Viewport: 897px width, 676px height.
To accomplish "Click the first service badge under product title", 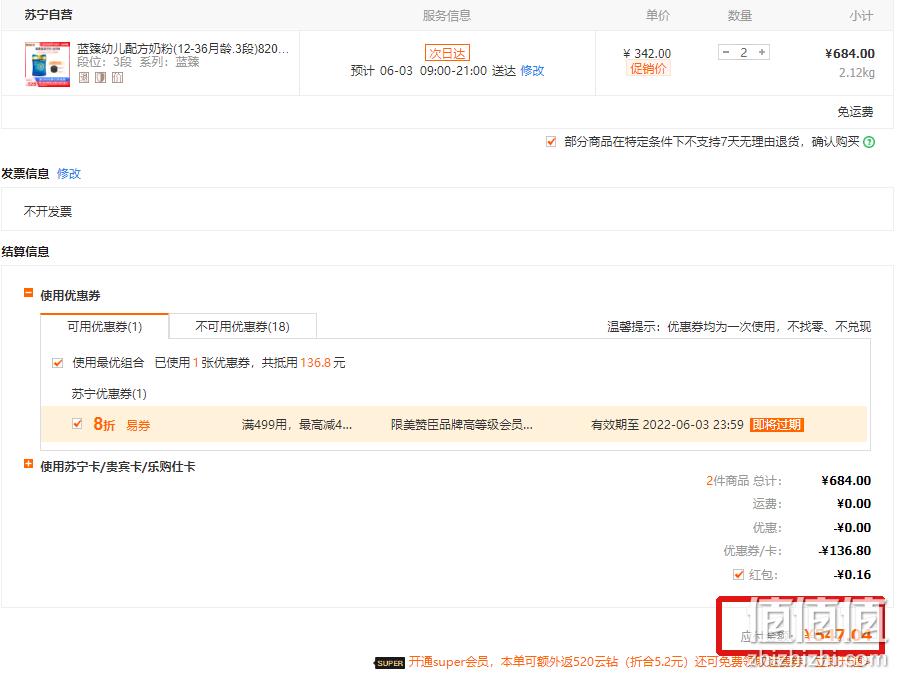I will click(x=84, y=77).
